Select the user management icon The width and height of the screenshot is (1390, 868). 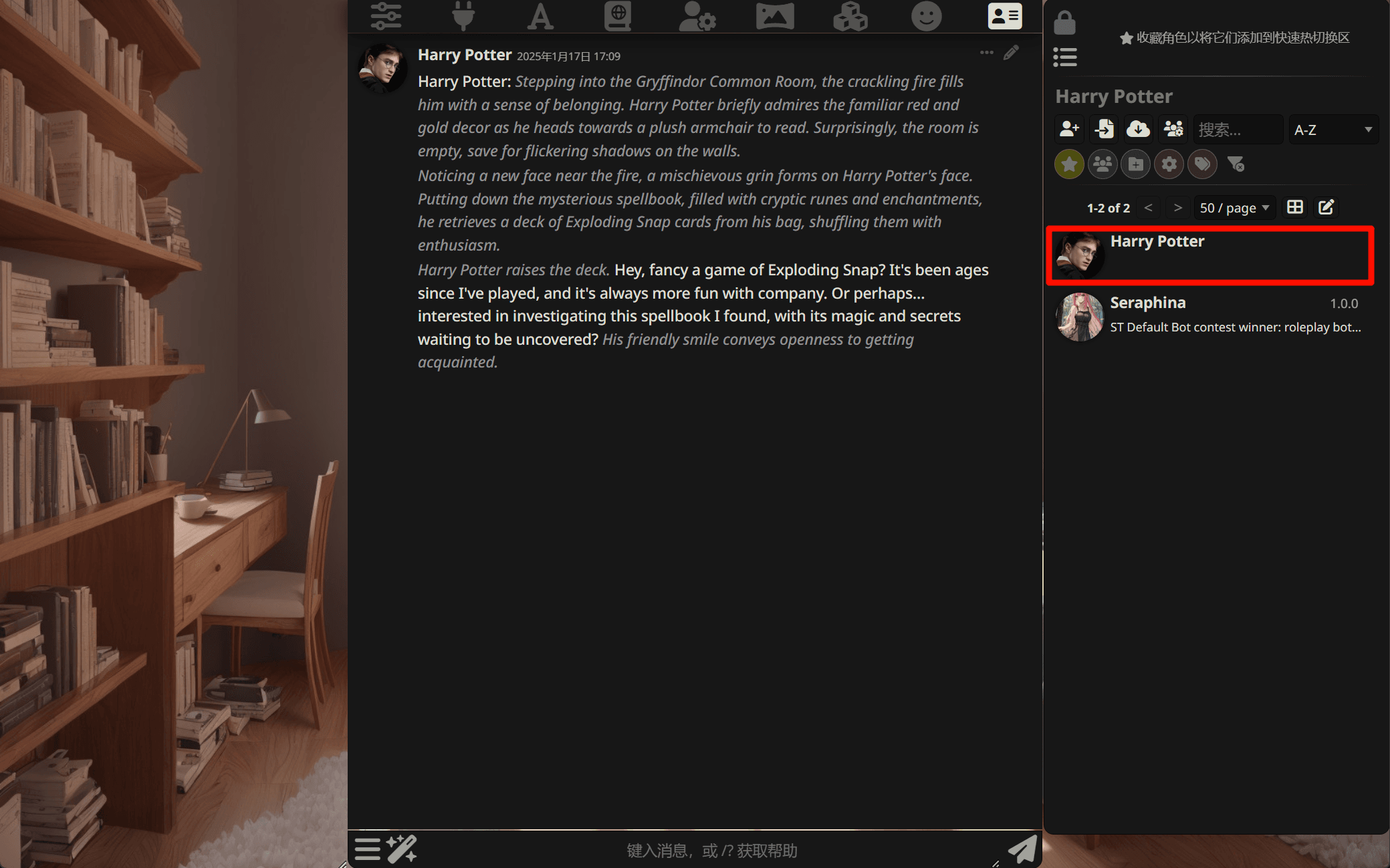pos(695,17)
